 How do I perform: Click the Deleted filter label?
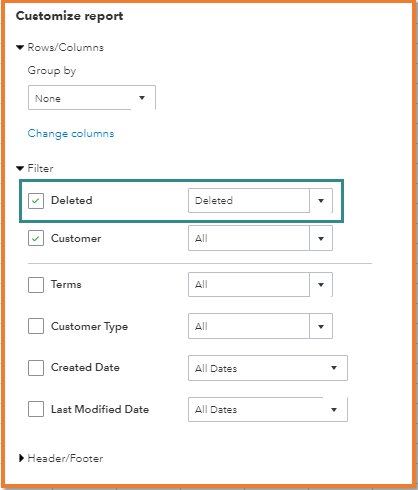tap(72, 200)
